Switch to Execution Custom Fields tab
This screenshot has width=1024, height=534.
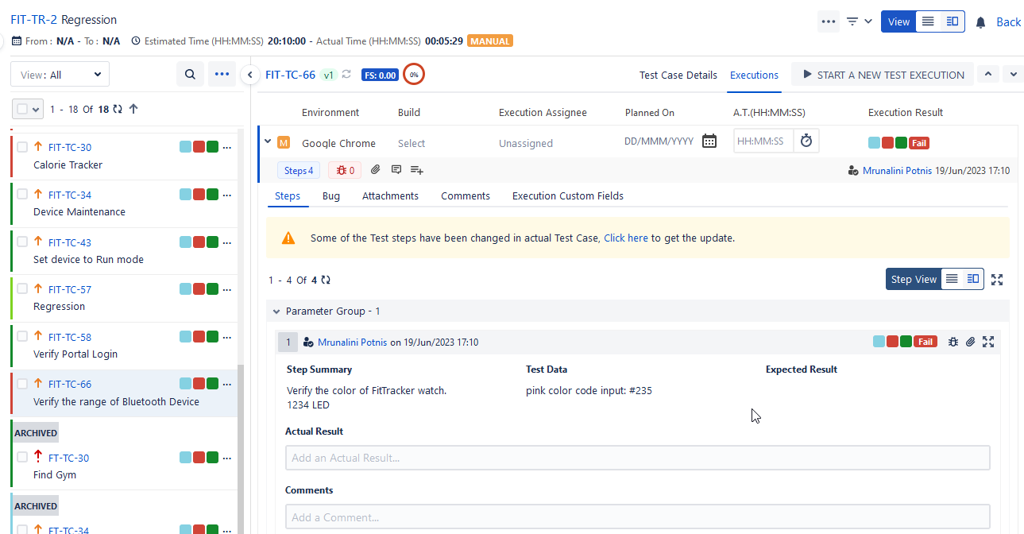[568, 196]
